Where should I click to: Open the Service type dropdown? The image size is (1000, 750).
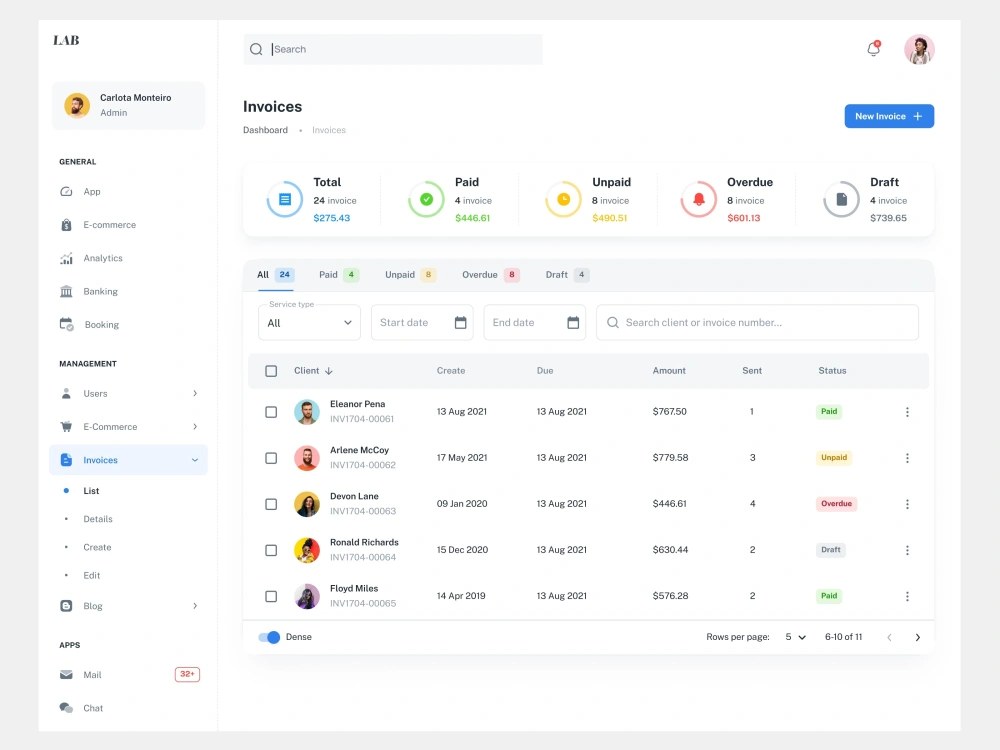point(309,322)
